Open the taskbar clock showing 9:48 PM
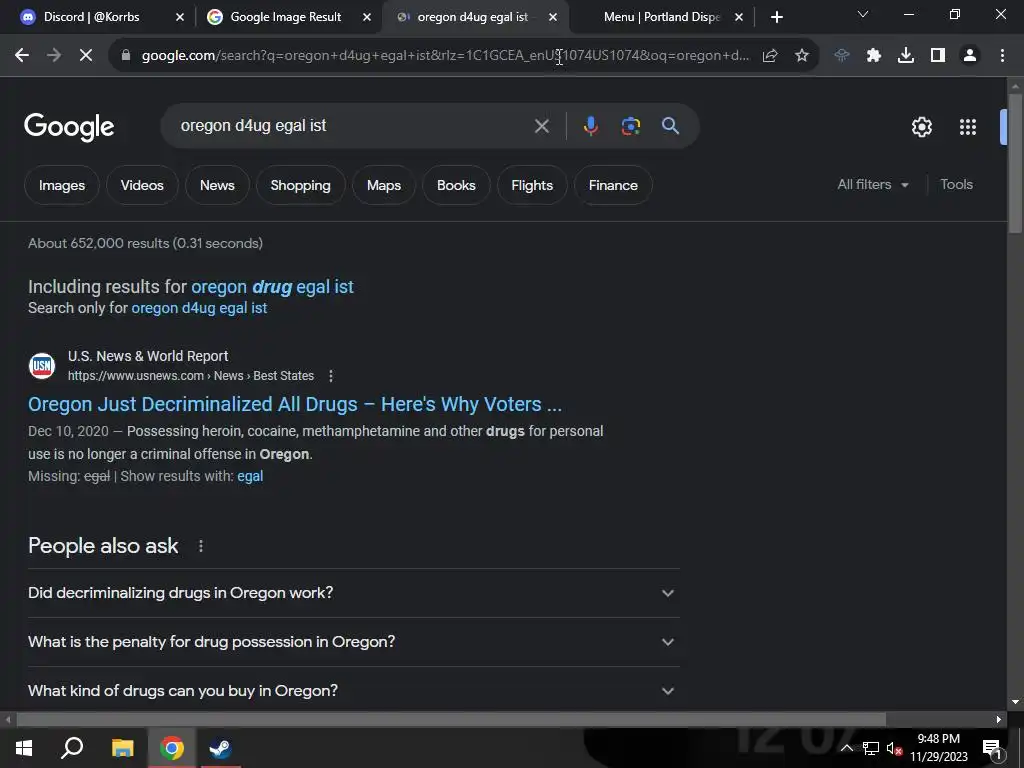Viewport: 1024px width, 768px height. [x=939, y=748]
